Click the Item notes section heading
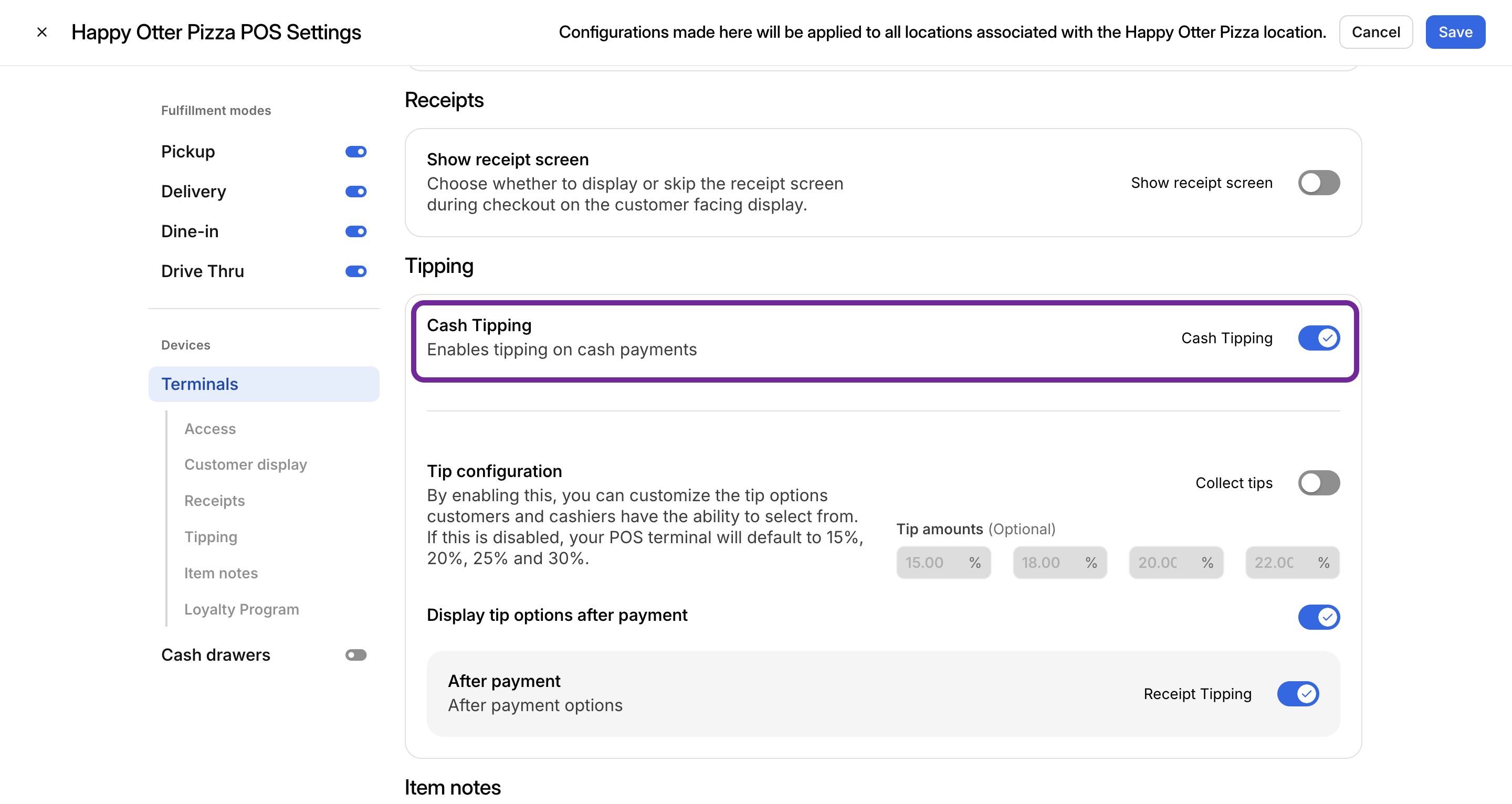This screenshot has width=1512, height=804. pos(453,788)
